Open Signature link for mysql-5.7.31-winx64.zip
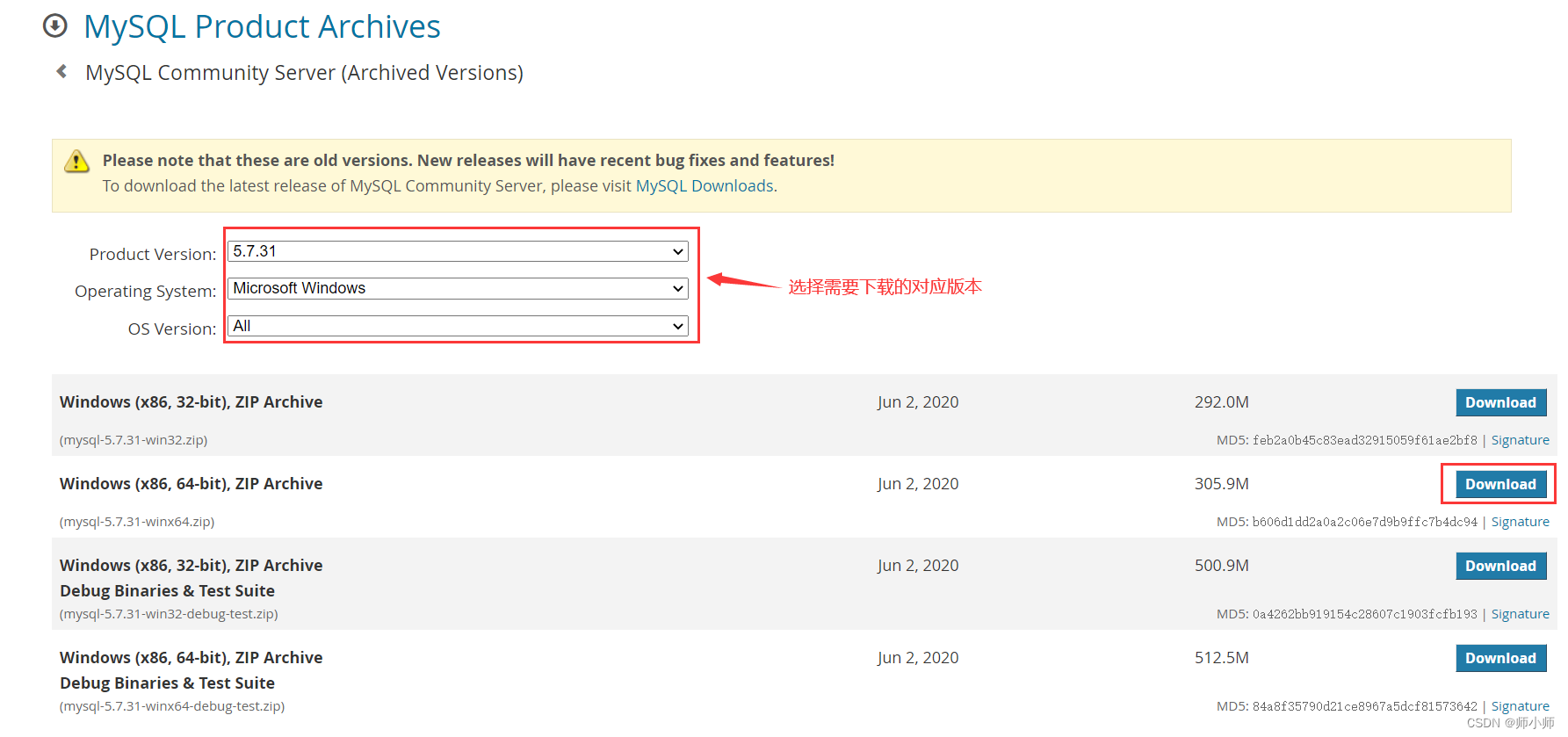Image resolution: width=1568 pixels, height=737 pixels. (1520, 522)
